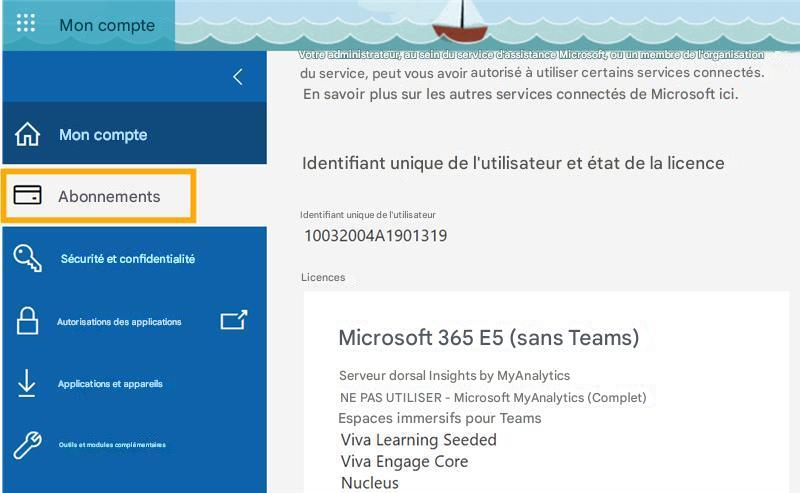Collapse the sidebar with the chevron arrow
Viewport: 800px width, 493px height.
tap(238, 77)
